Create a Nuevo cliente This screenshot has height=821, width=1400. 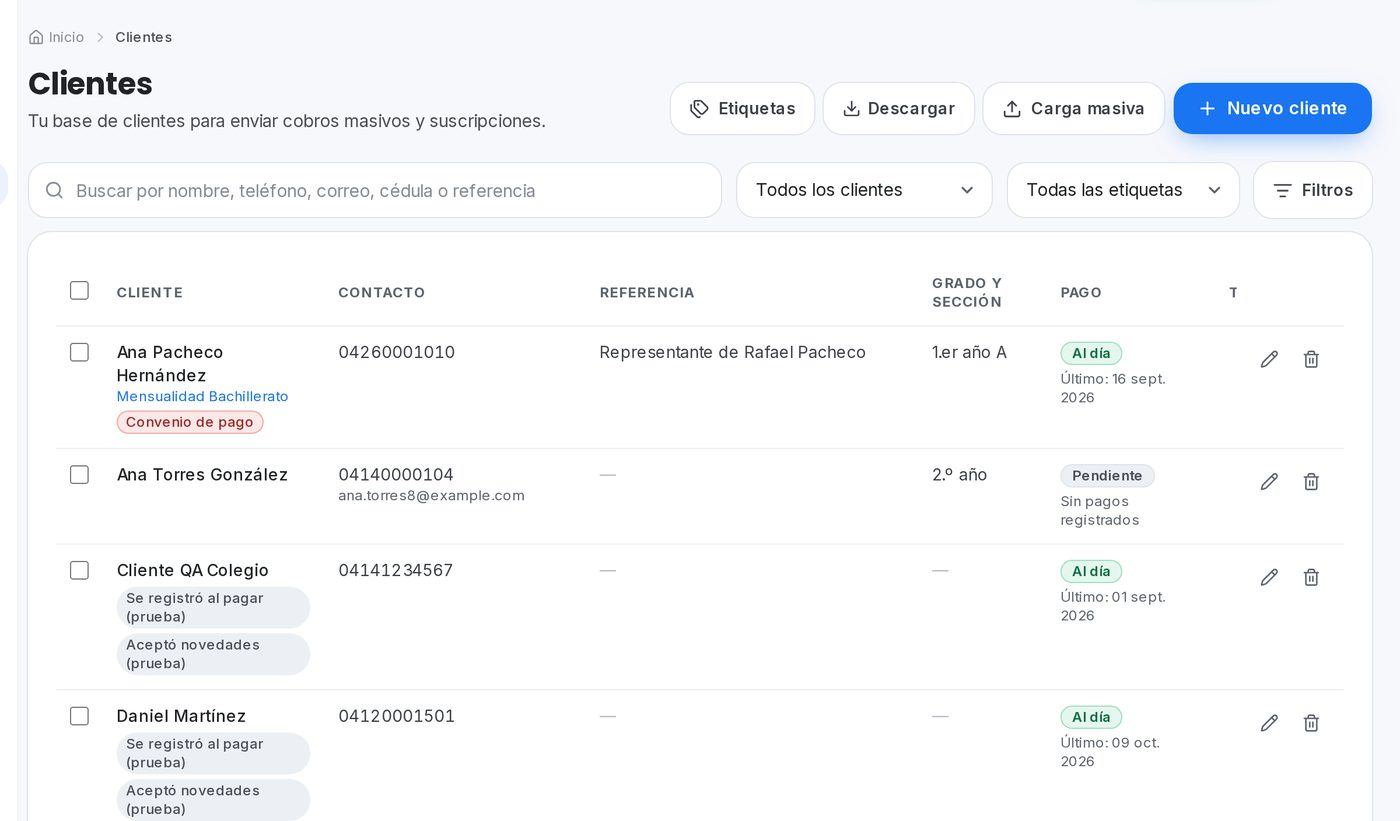pos(1272,108)
